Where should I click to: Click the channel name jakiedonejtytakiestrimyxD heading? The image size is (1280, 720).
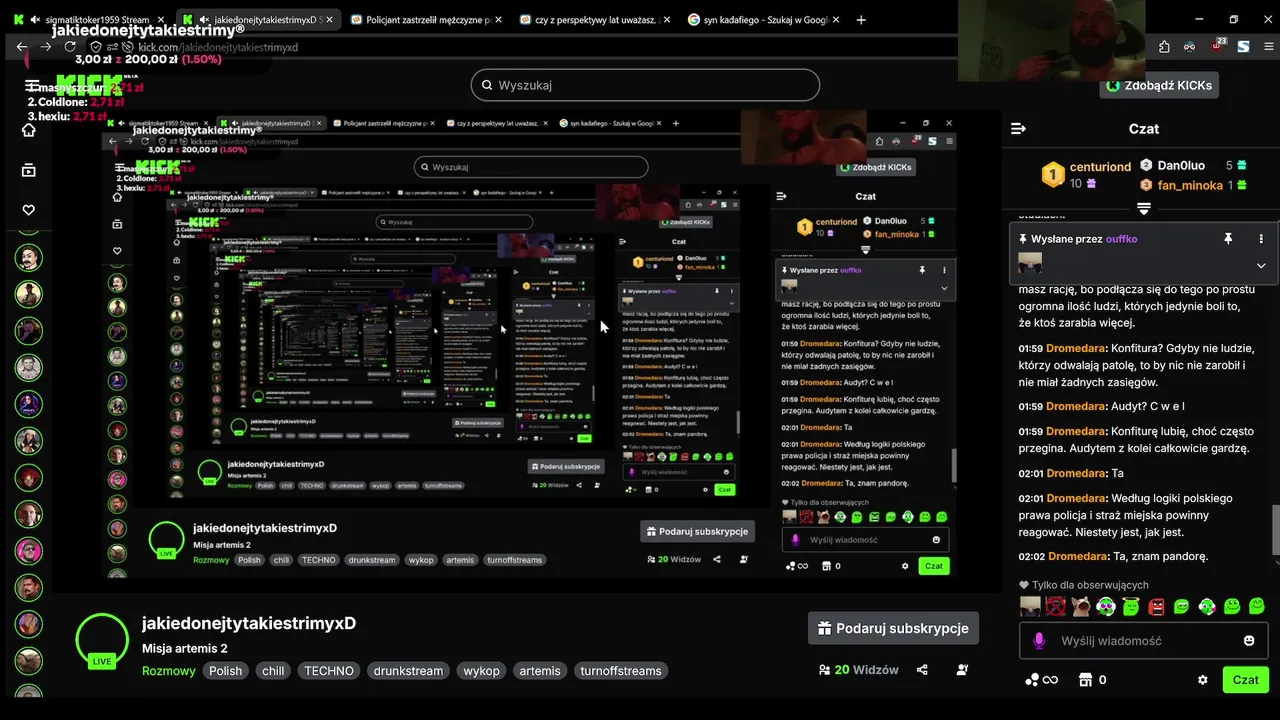(249, 623)
